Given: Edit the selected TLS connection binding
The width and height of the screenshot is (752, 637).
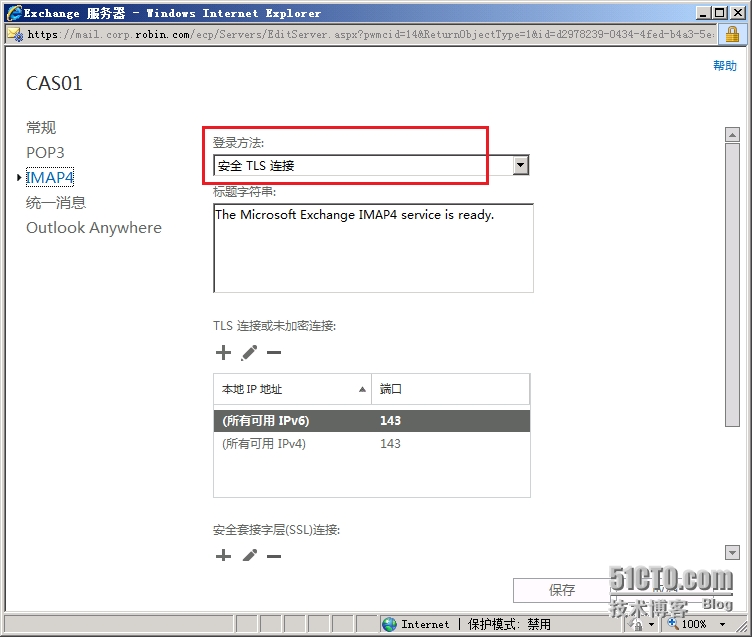Looking at the screenshot, I should click(x=249, y=353).
